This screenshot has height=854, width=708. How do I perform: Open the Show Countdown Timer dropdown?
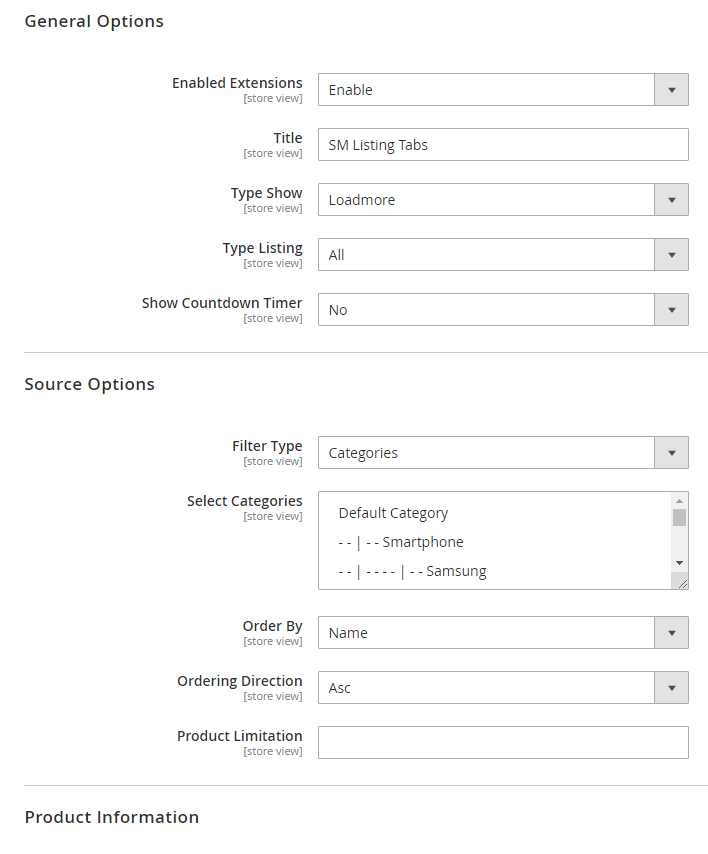(x=502, y=310)
